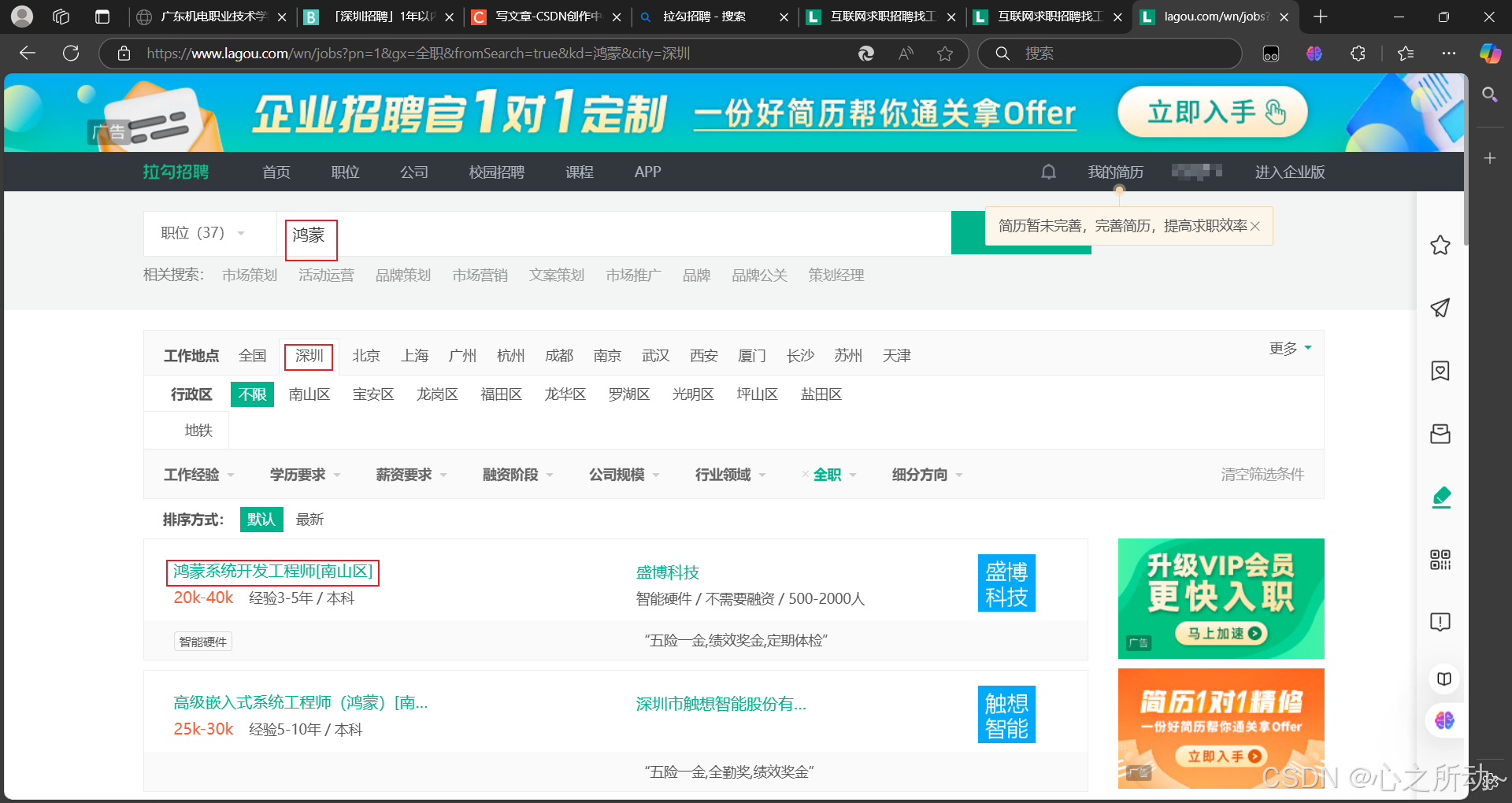Open 校园招聘 in site navigation
The height and width of the screenshot is (803, 1512).
pyautogui.click(x=497, y=172)
